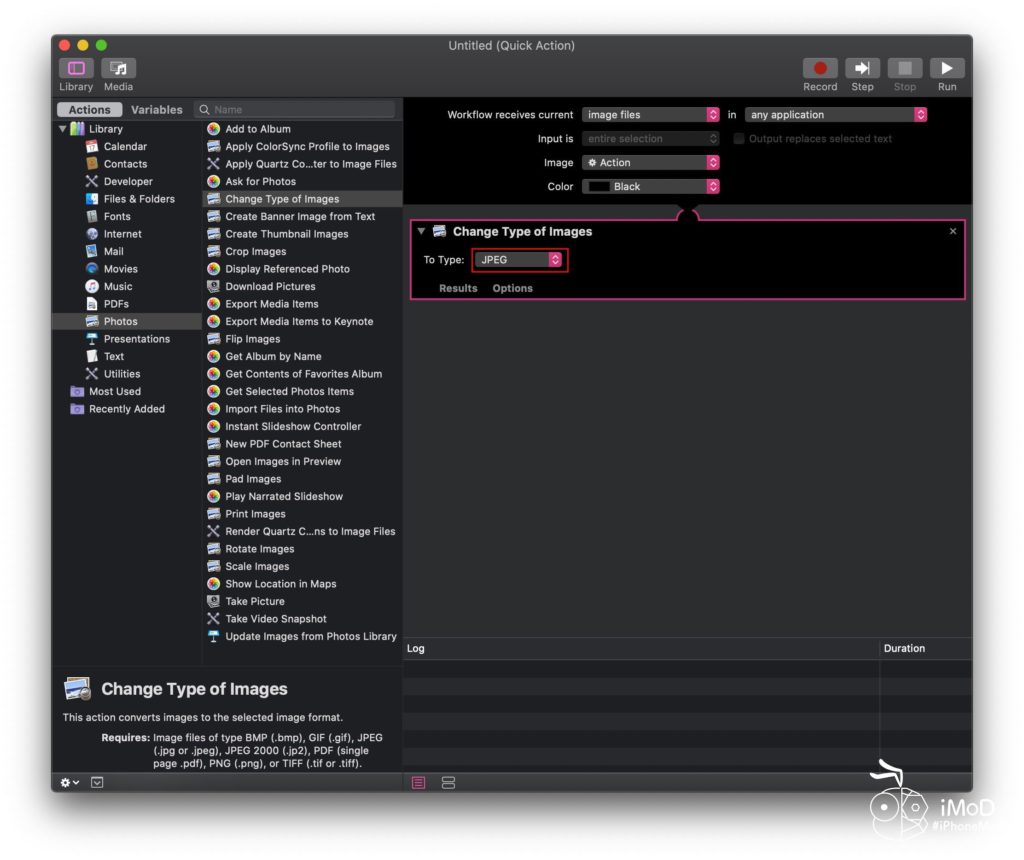The width and height of the screenshot is (1024, 860).
Task: Select the Crop Images action
Action: click(x=255, y=252)
